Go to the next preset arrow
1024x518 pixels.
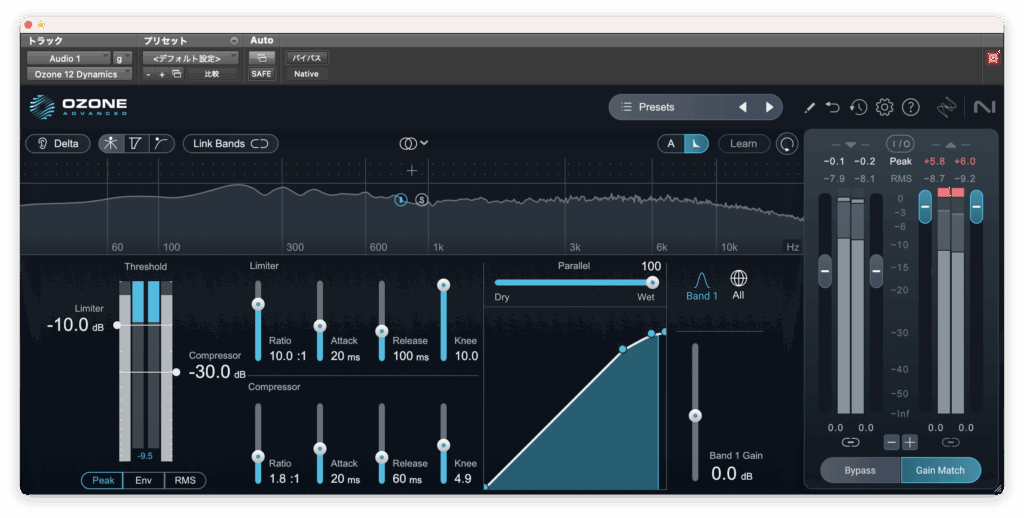click(x=769, y=107)
